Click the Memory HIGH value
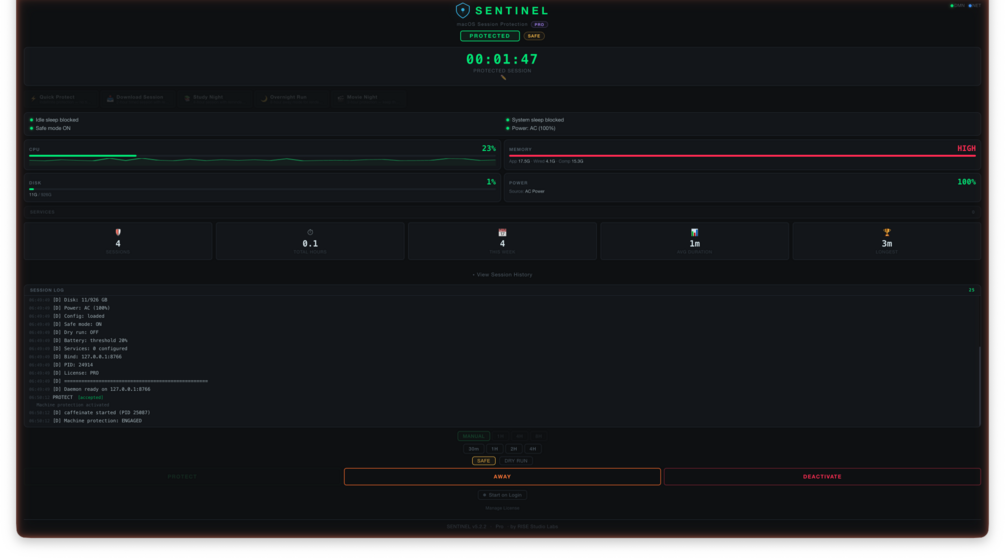Viewport: 1005px width, 558px height. coord(966,149)
